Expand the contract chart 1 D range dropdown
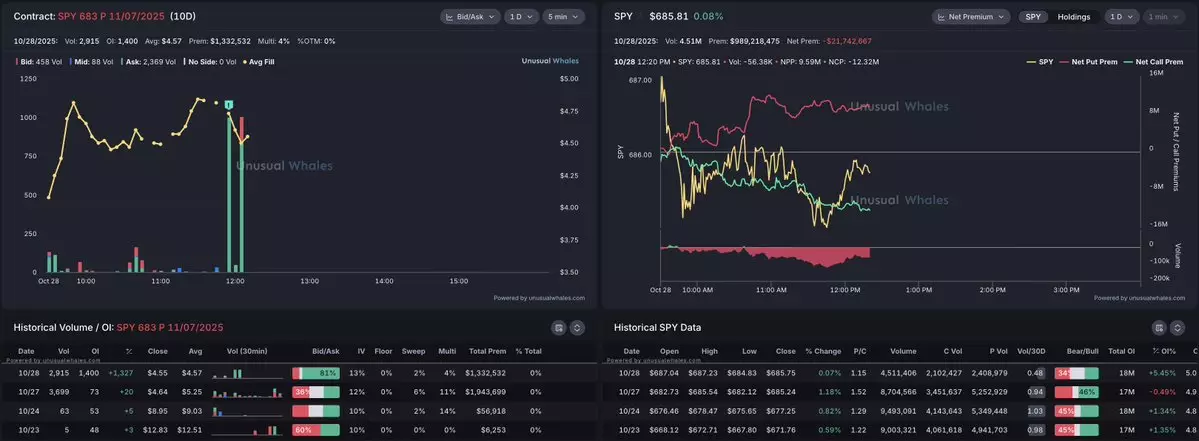Image resolution: width=1199 pixels, height=441 pixels. pos(519,17)
